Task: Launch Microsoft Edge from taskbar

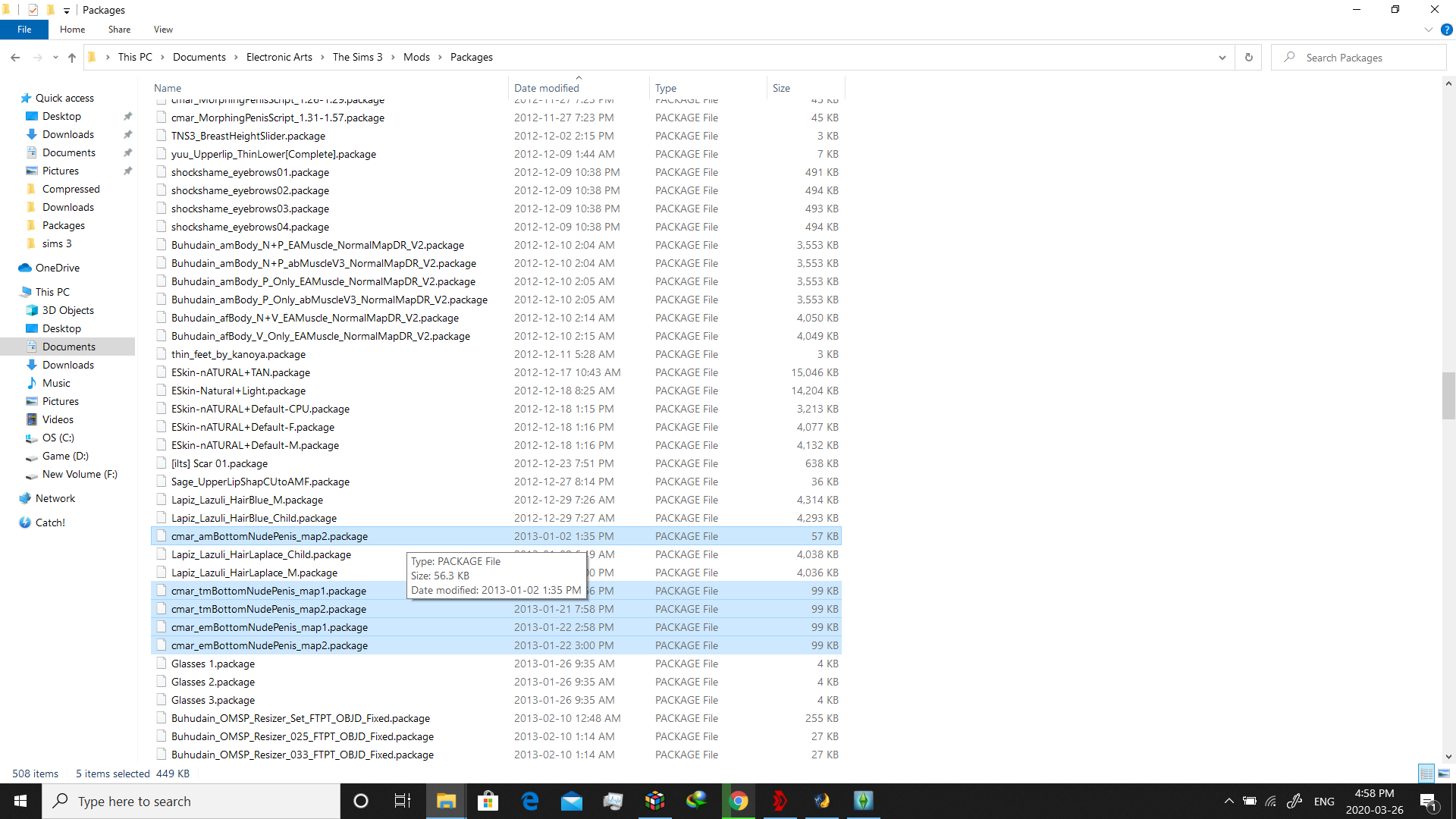Action: pos(530,801)
